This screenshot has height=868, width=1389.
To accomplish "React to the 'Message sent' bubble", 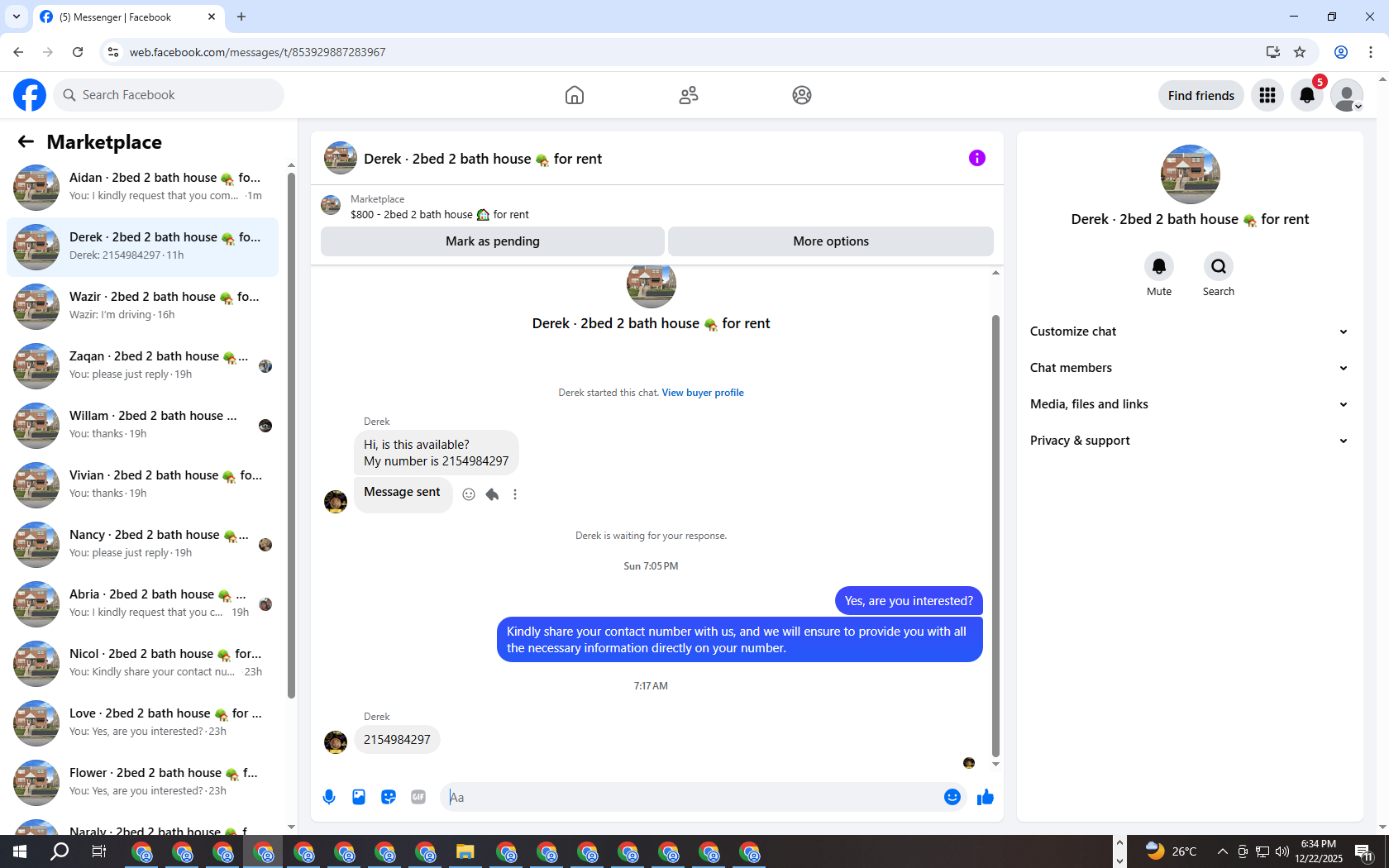I will (x=469, y=494).
